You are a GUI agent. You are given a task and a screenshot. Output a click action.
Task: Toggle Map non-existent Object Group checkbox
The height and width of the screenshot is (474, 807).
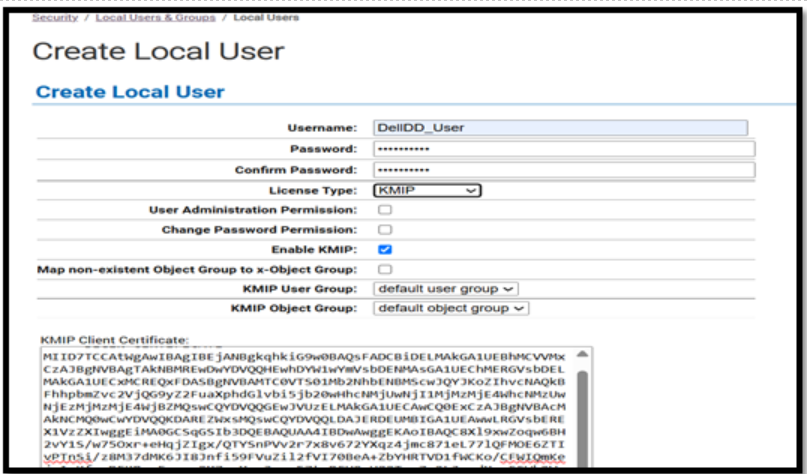384,269
